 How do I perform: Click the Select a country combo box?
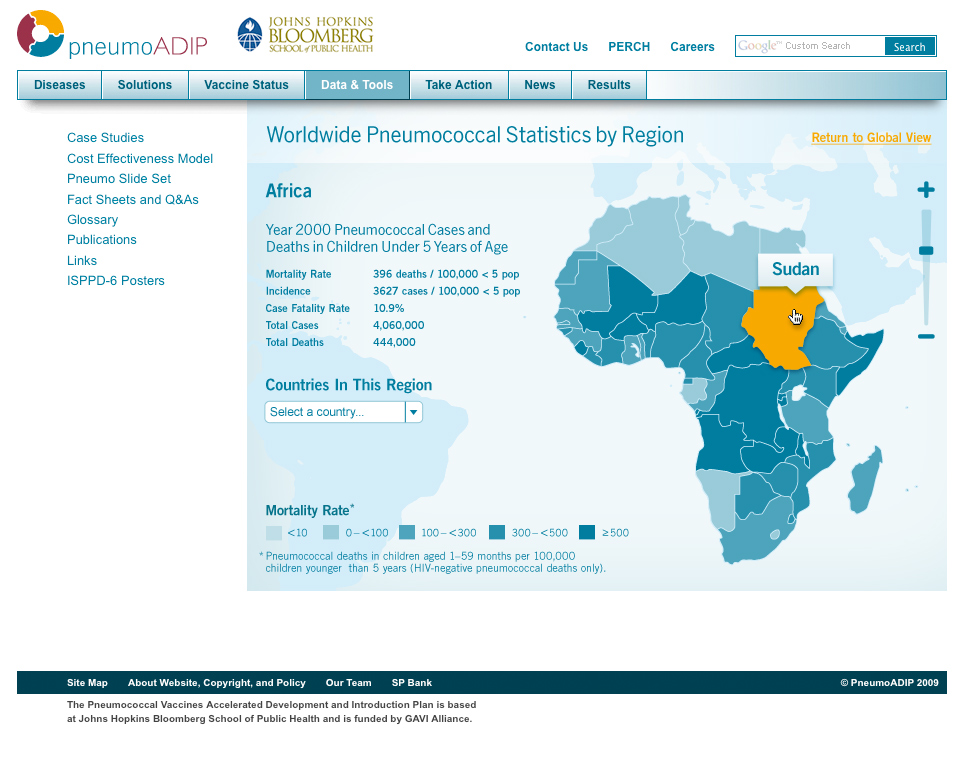click(335, 412)
